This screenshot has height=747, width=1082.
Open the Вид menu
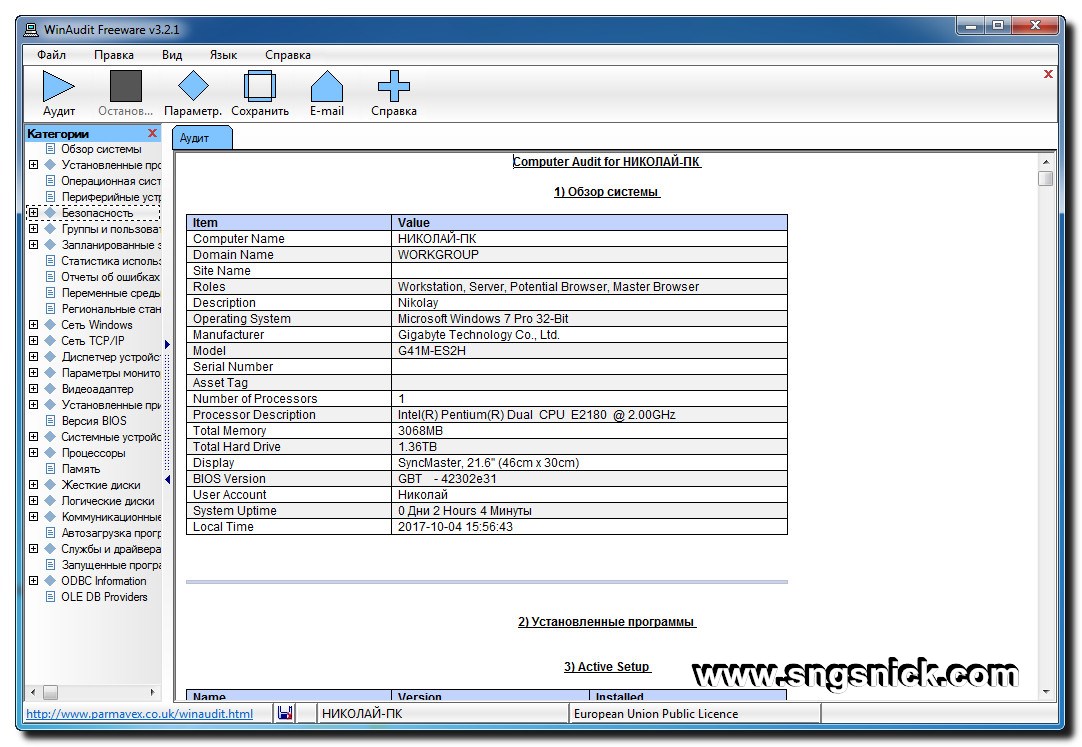click(172, 54)
